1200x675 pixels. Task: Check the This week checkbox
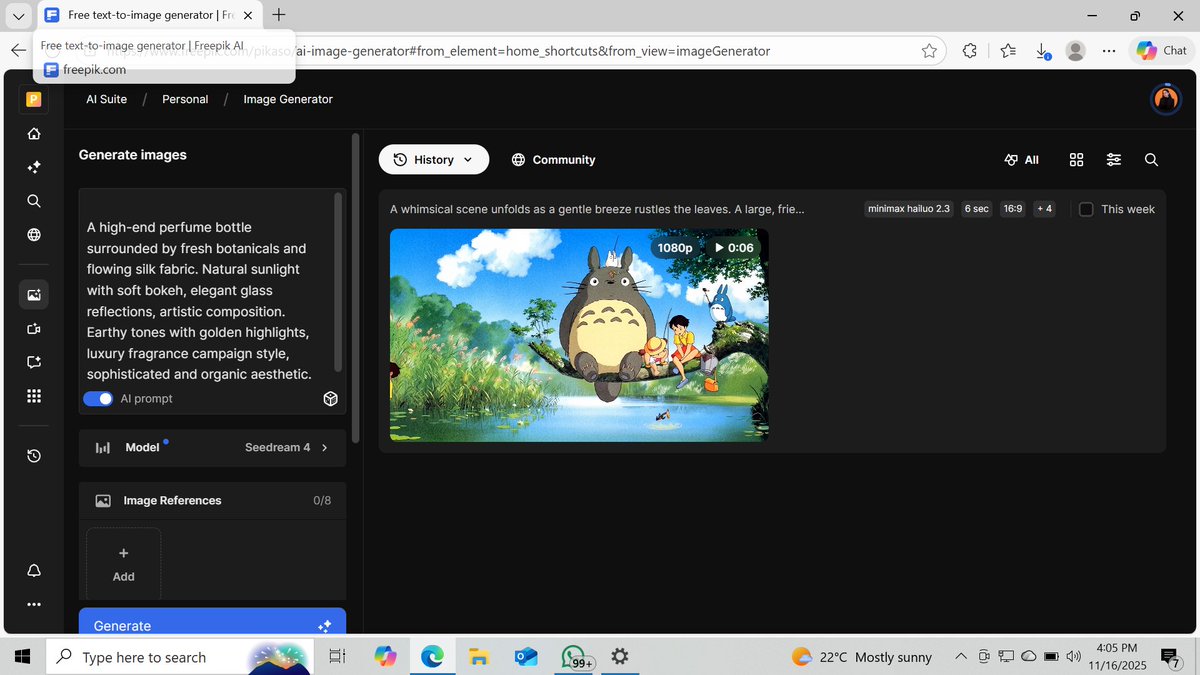[x=1086, y=209]
